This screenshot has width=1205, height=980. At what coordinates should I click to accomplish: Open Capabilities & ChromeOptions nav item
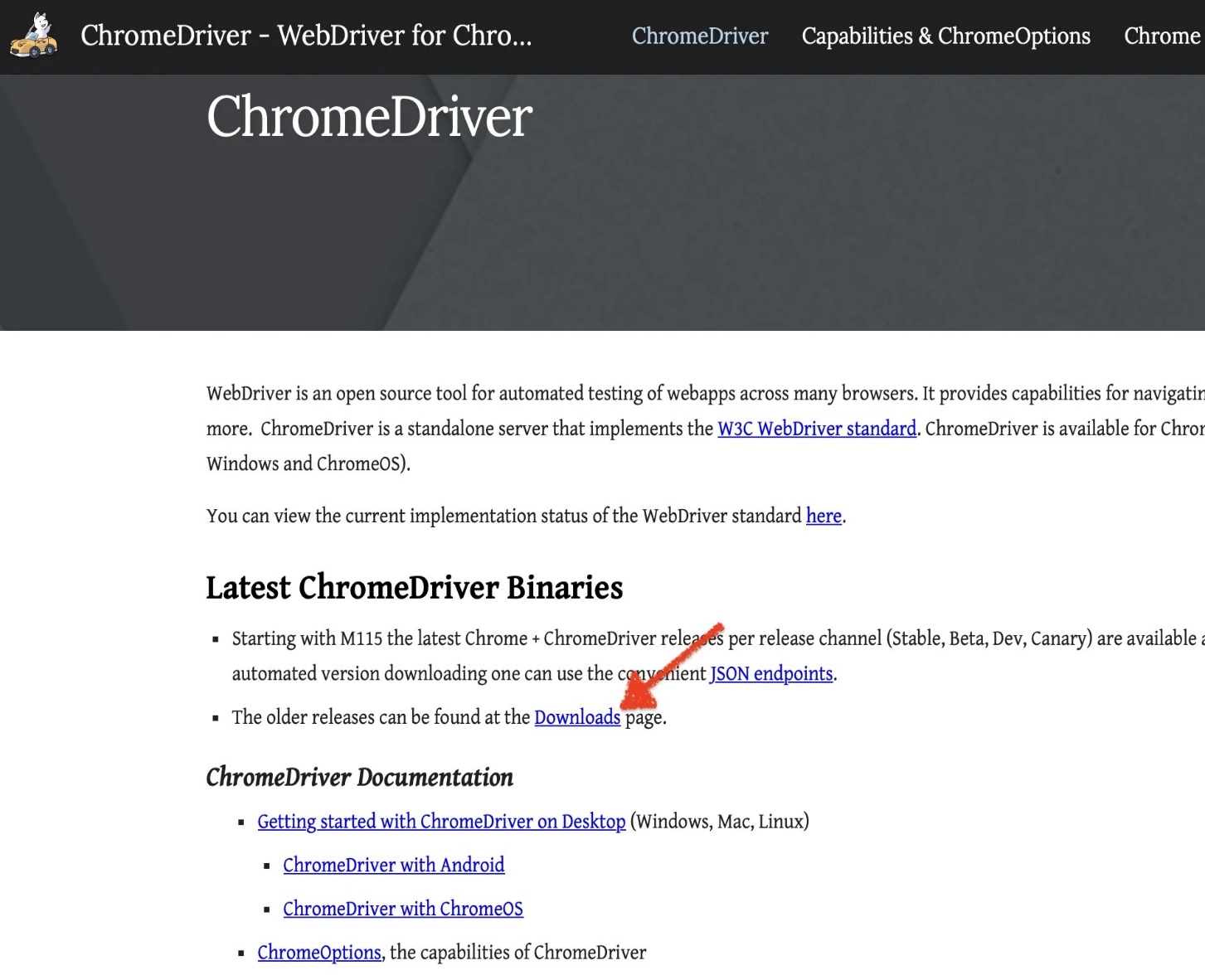pos(945,36)
